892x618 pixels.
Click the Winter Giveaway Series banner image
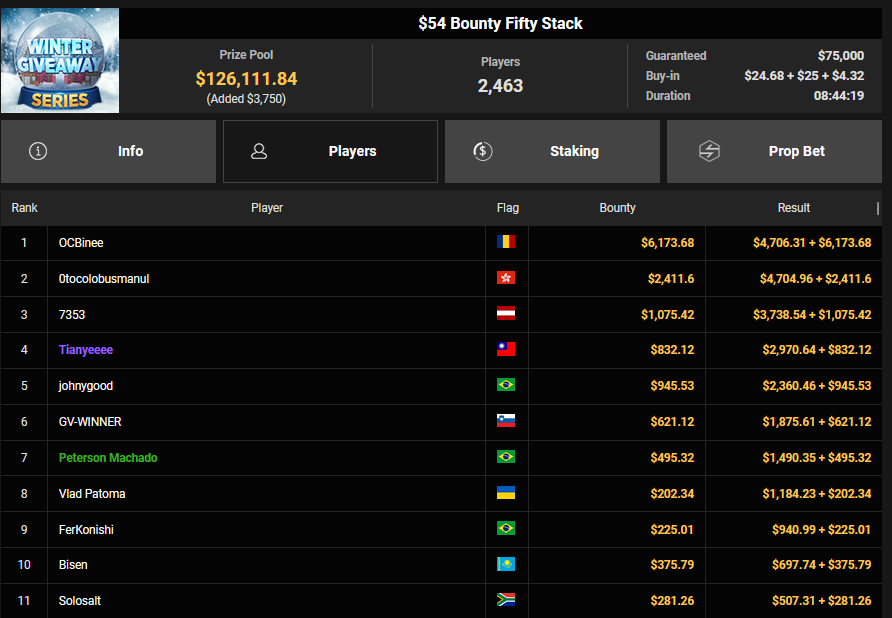coord(60,60)
